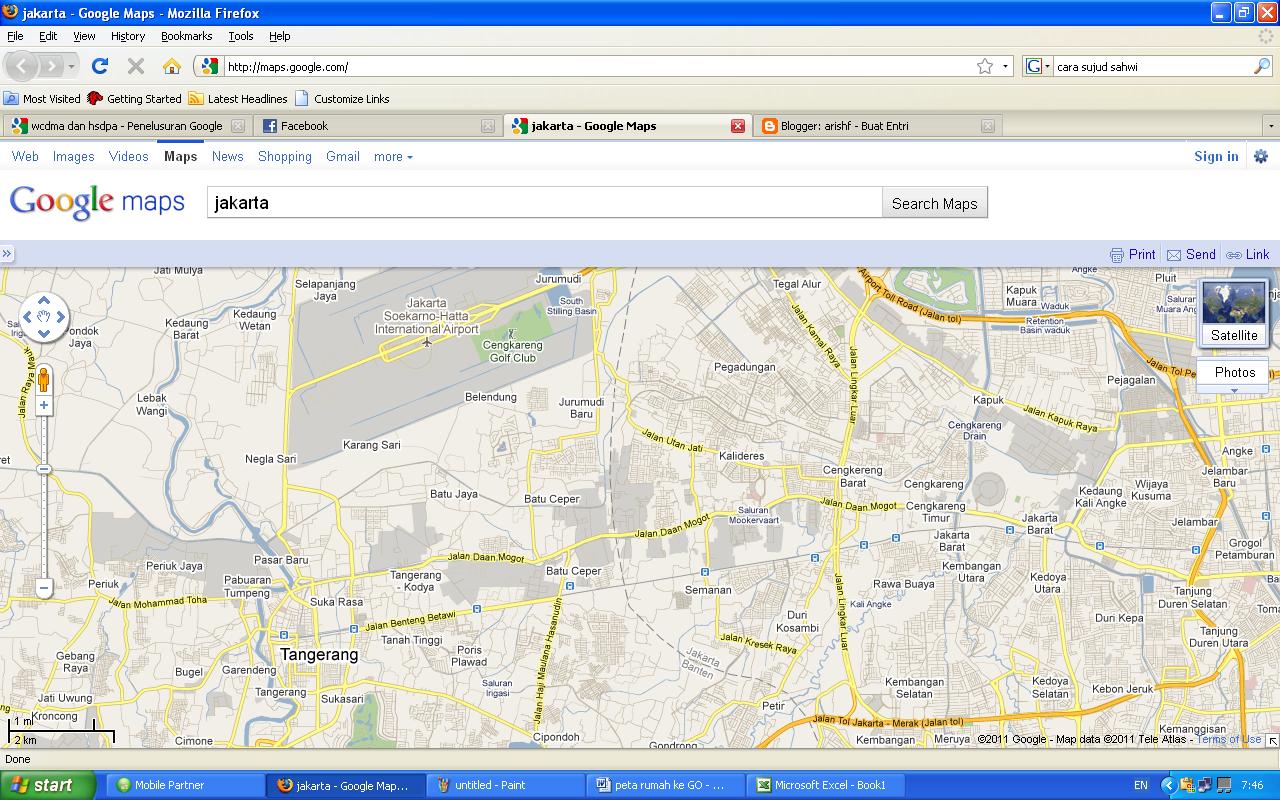Open the back/forward history dropdown arrow
1280x800 pixels.
click(x=71, y=66)
